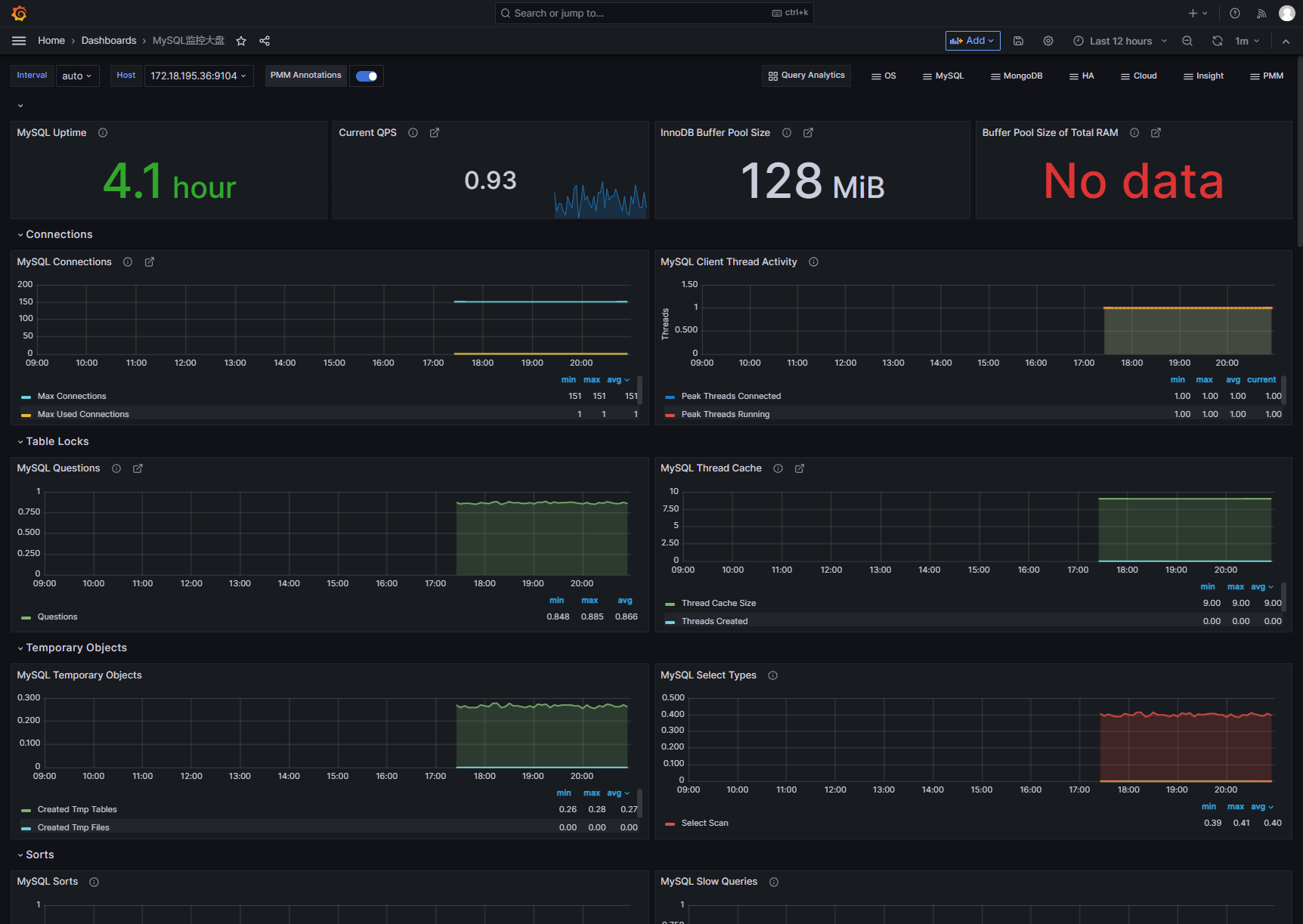Click the Grafana logo icon
The image size is (1303, 924).
click(20, 13)
